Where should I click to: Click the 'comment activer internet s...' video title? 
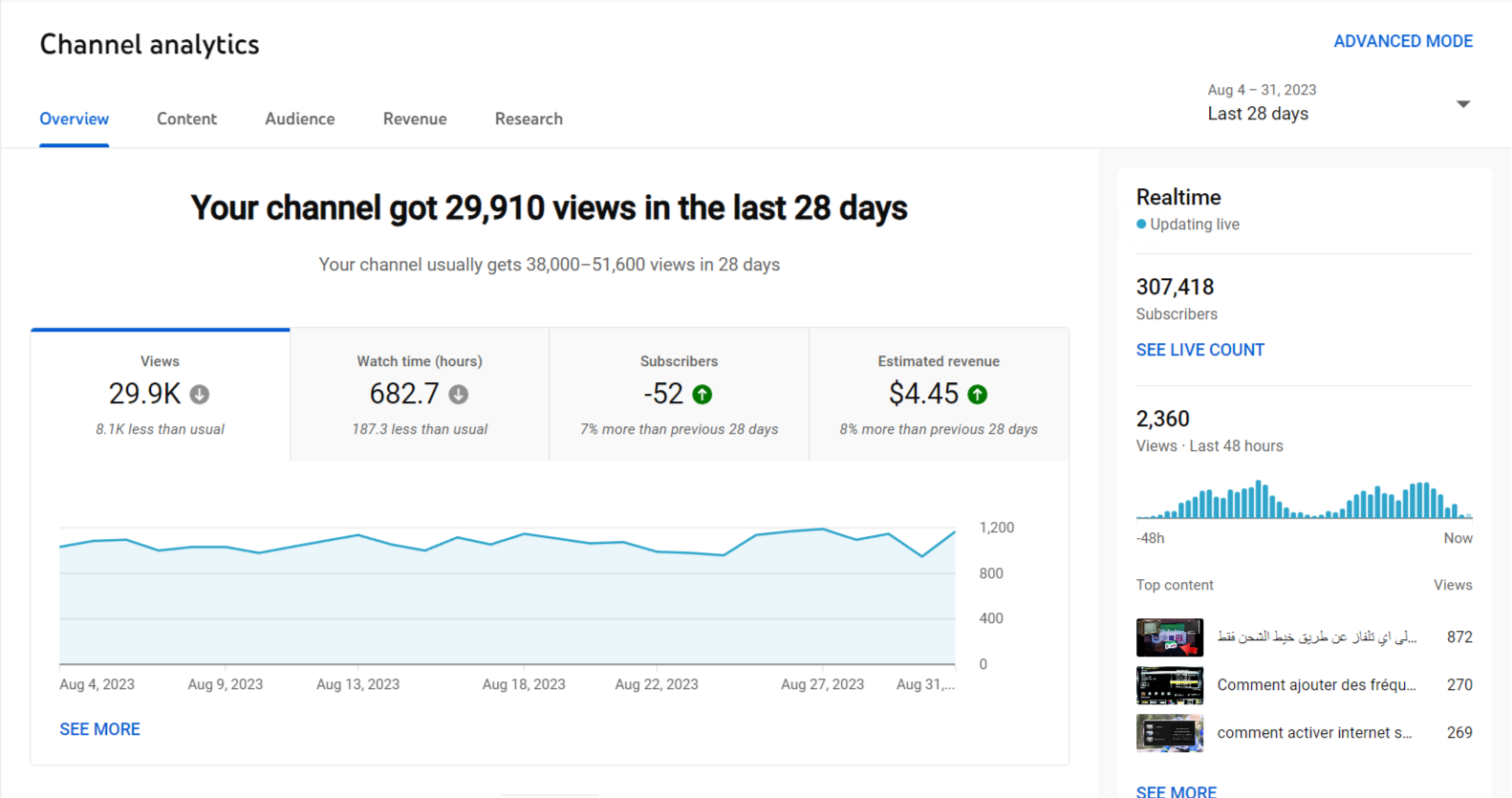click(x=1314, y=733)
